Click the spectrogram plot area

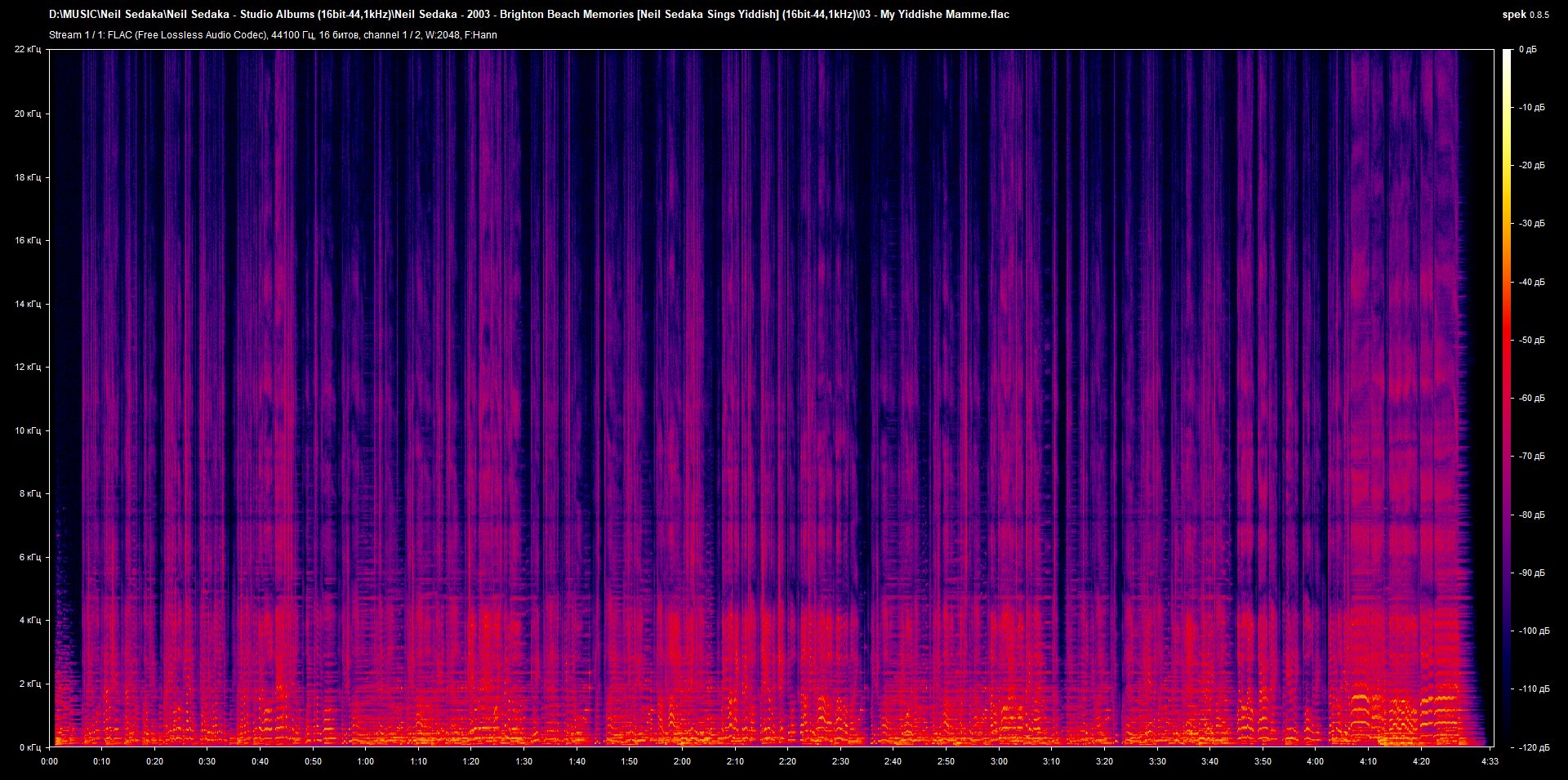point(770,398)
